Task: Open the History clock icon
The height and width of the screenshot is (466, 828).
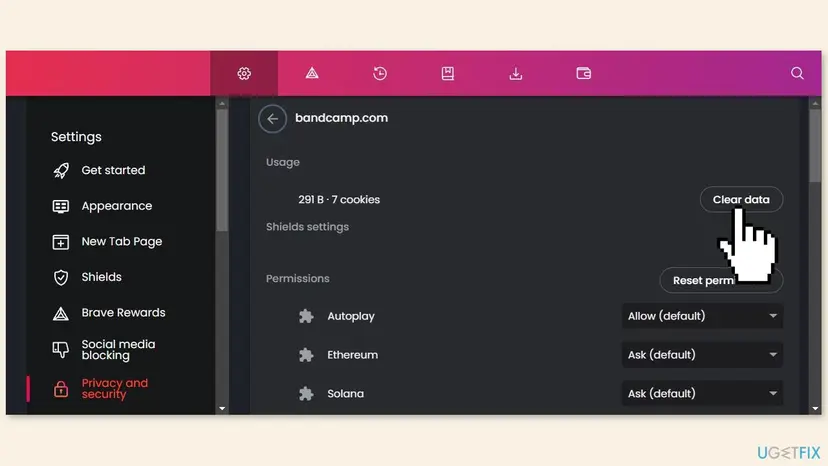Action: (380, 73)
